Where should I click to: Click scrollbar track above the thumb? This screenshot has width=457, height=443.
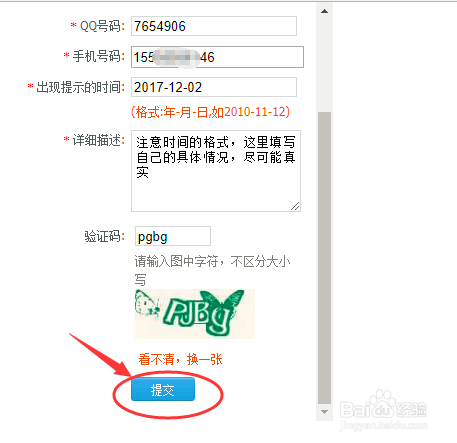[x=324, y=65]
